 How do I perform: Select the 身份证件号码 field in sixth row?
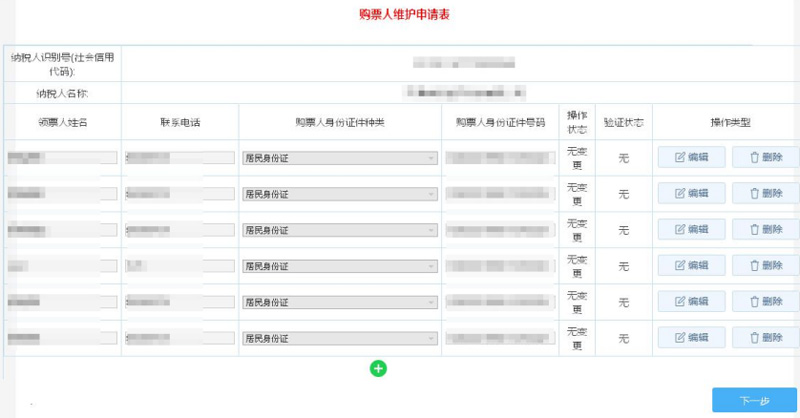[500, 338]
